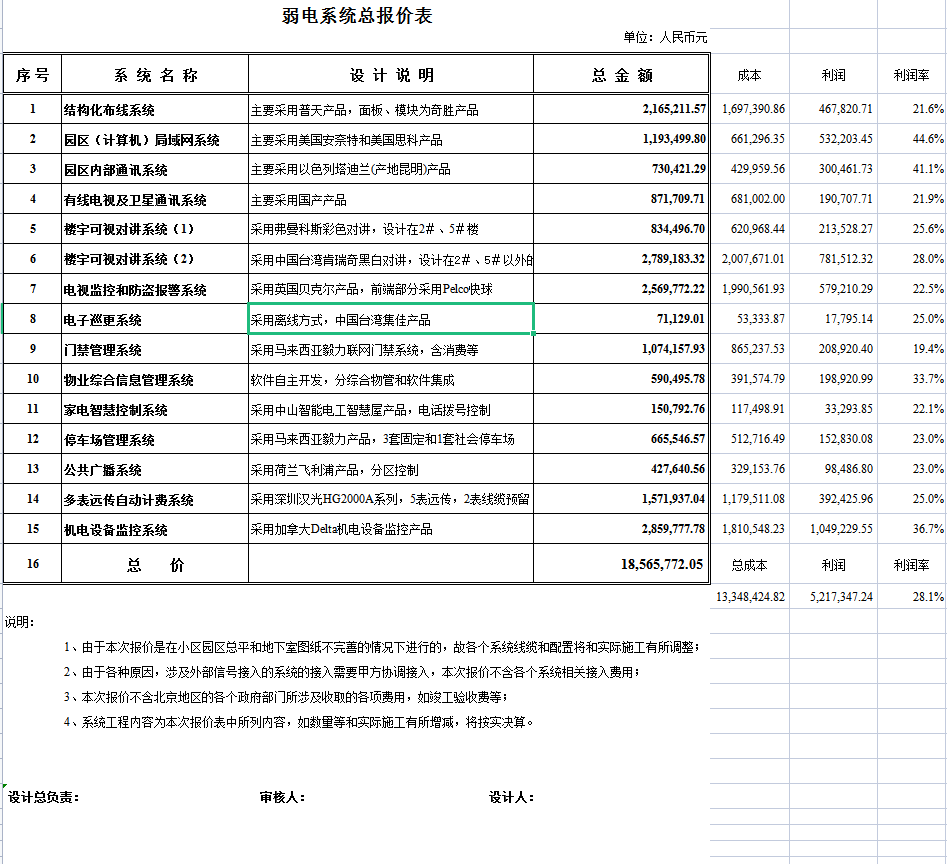The height and width of the screenshot is (864, 947).
Task: Select the 设计人 label cell
Action: click(511, 798)
